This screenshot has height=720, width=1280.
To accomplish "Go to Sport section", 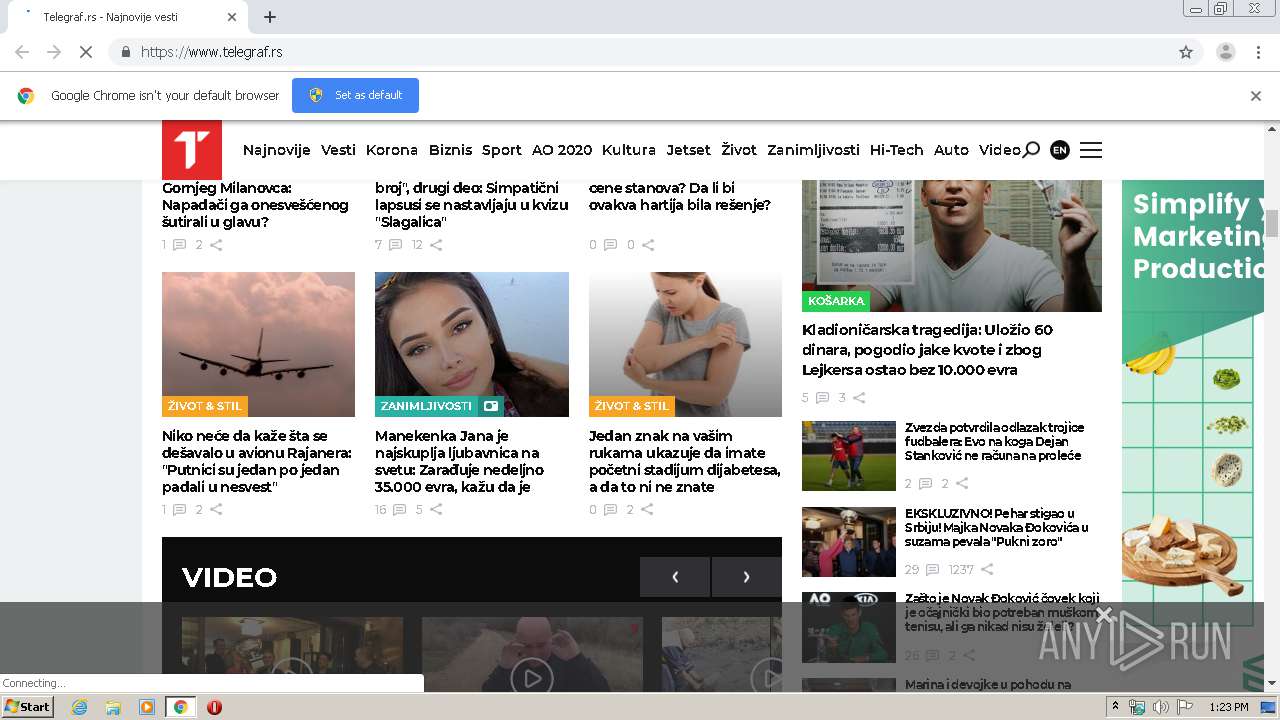I will pos(502,150).
